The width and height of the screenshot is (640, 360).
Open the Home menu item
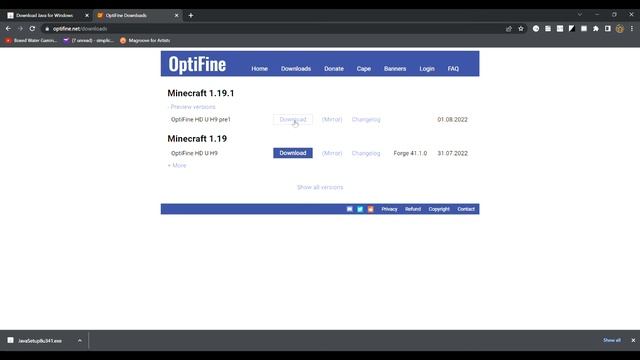click(260, 69)
